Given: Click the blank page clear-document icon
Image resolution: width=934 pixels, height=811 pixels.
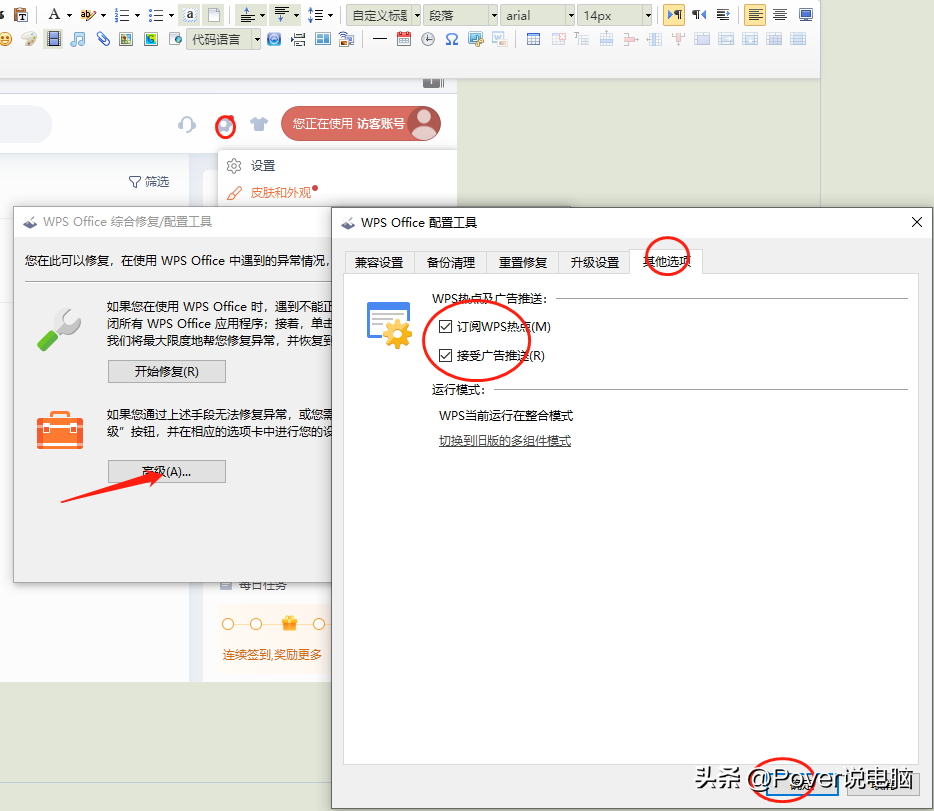Looking at the screenshot, I should [214, 15].
